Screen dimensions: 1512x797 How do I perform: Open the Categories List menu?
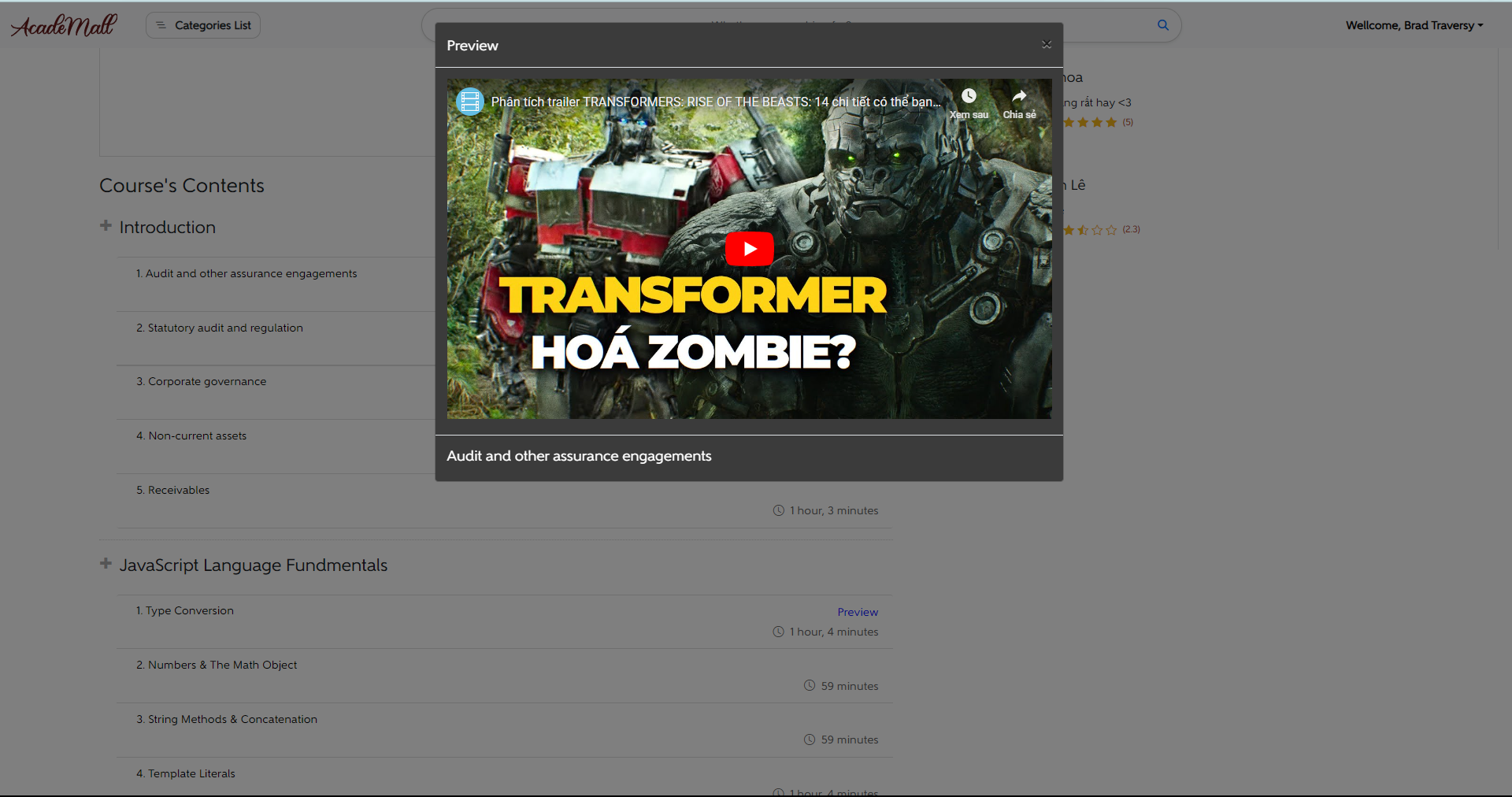click(x=202, y=24)
